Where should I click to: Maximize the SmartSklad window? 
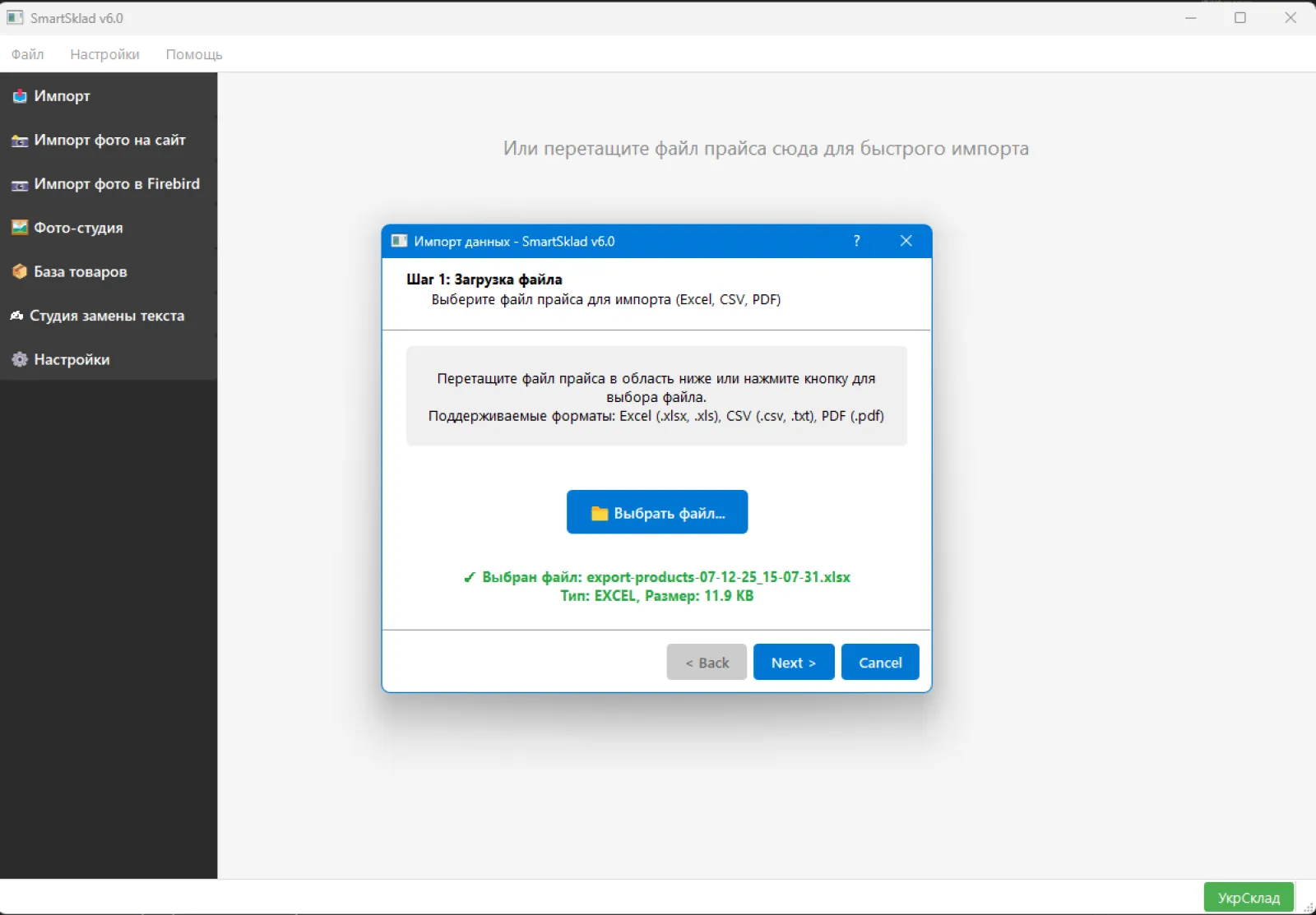click(x=1240, y=17)
